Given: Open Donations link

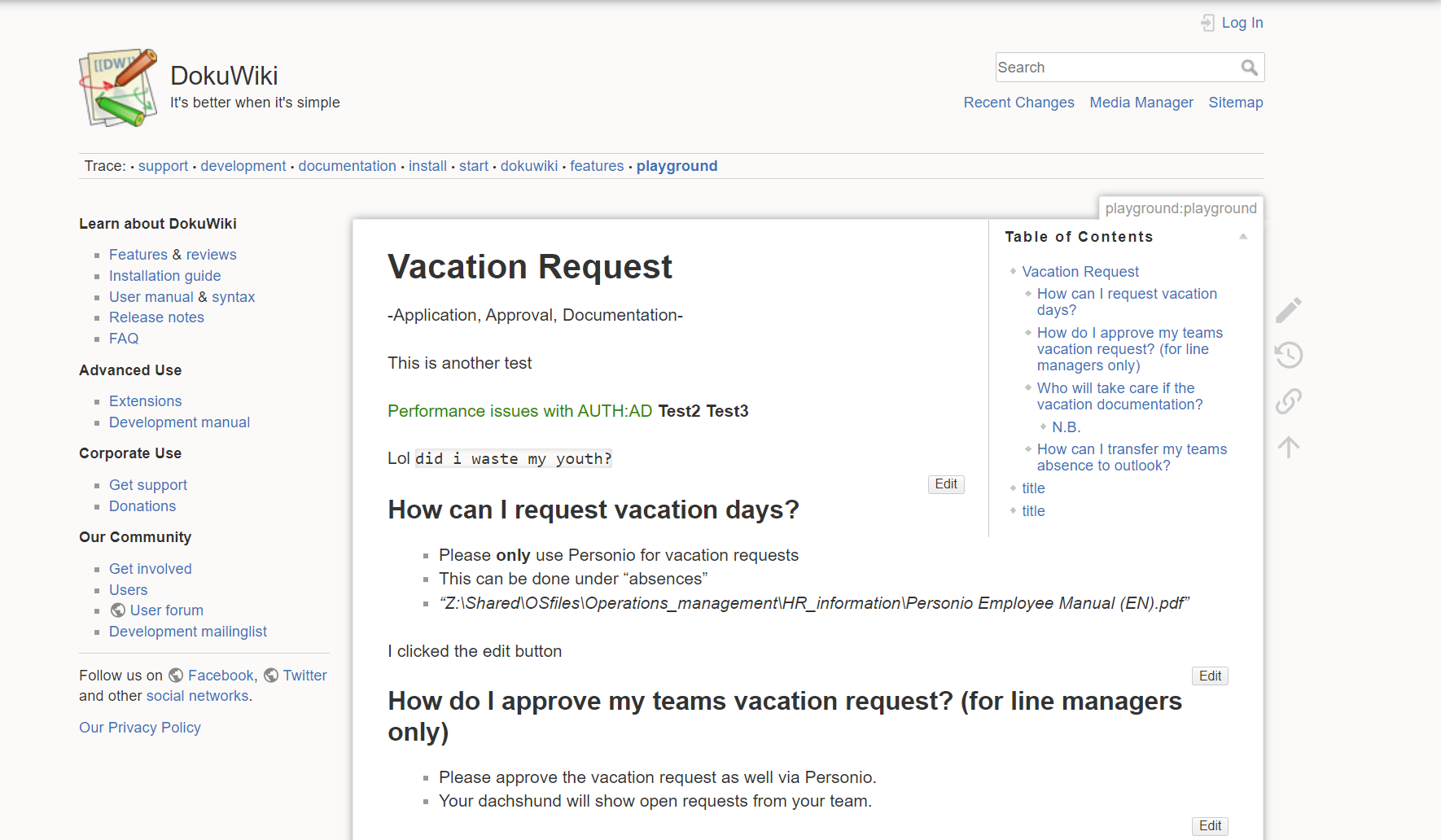Looking at the screenshot, I should pyautogui.click(x=142, y=506).
